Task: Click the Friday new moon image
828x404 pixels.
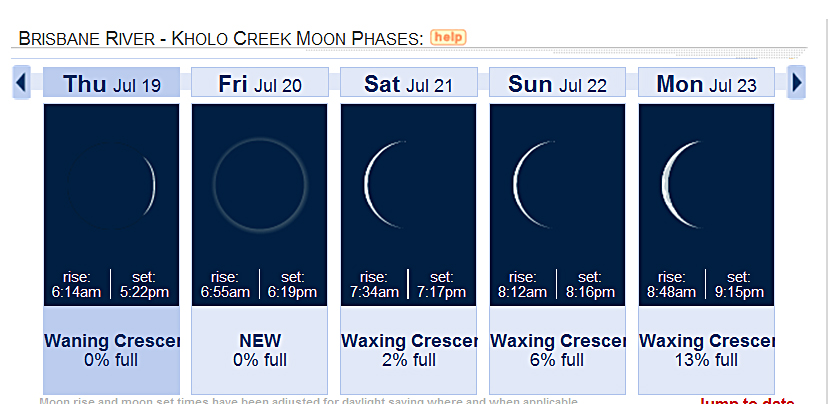Action: click(260, 184)
